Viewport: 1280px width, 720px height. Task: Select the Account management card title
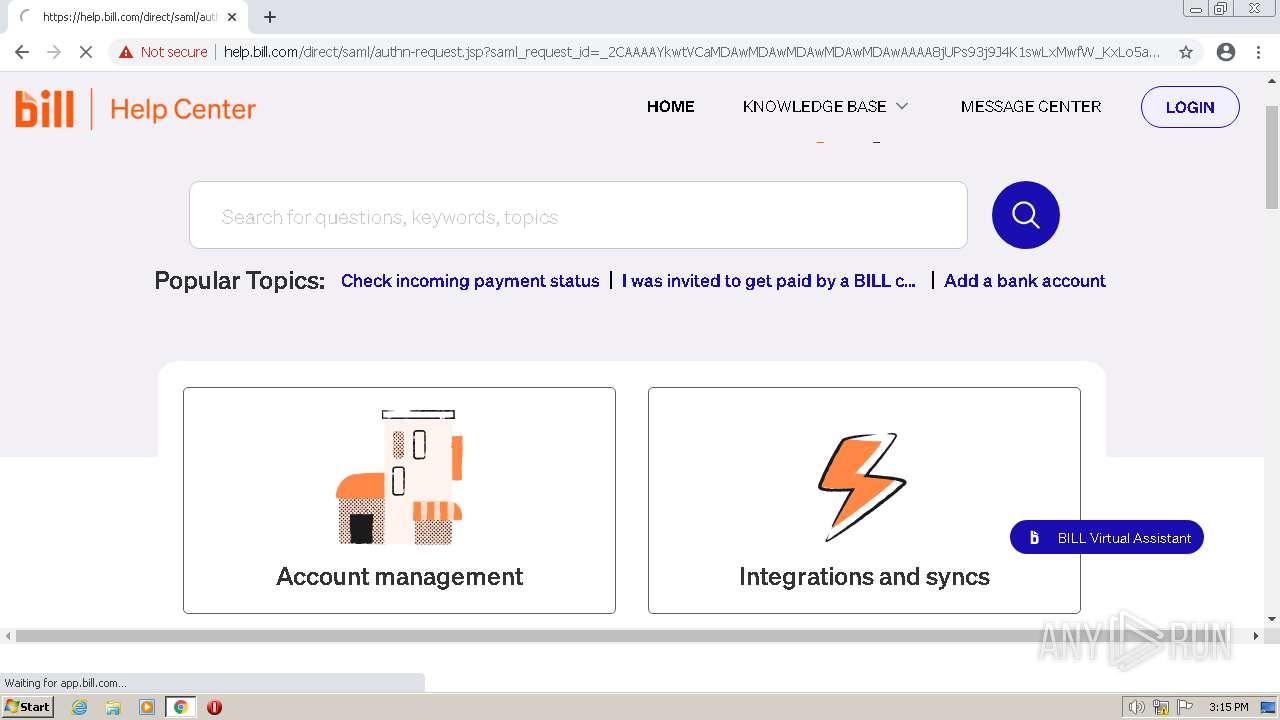point(399,576)
